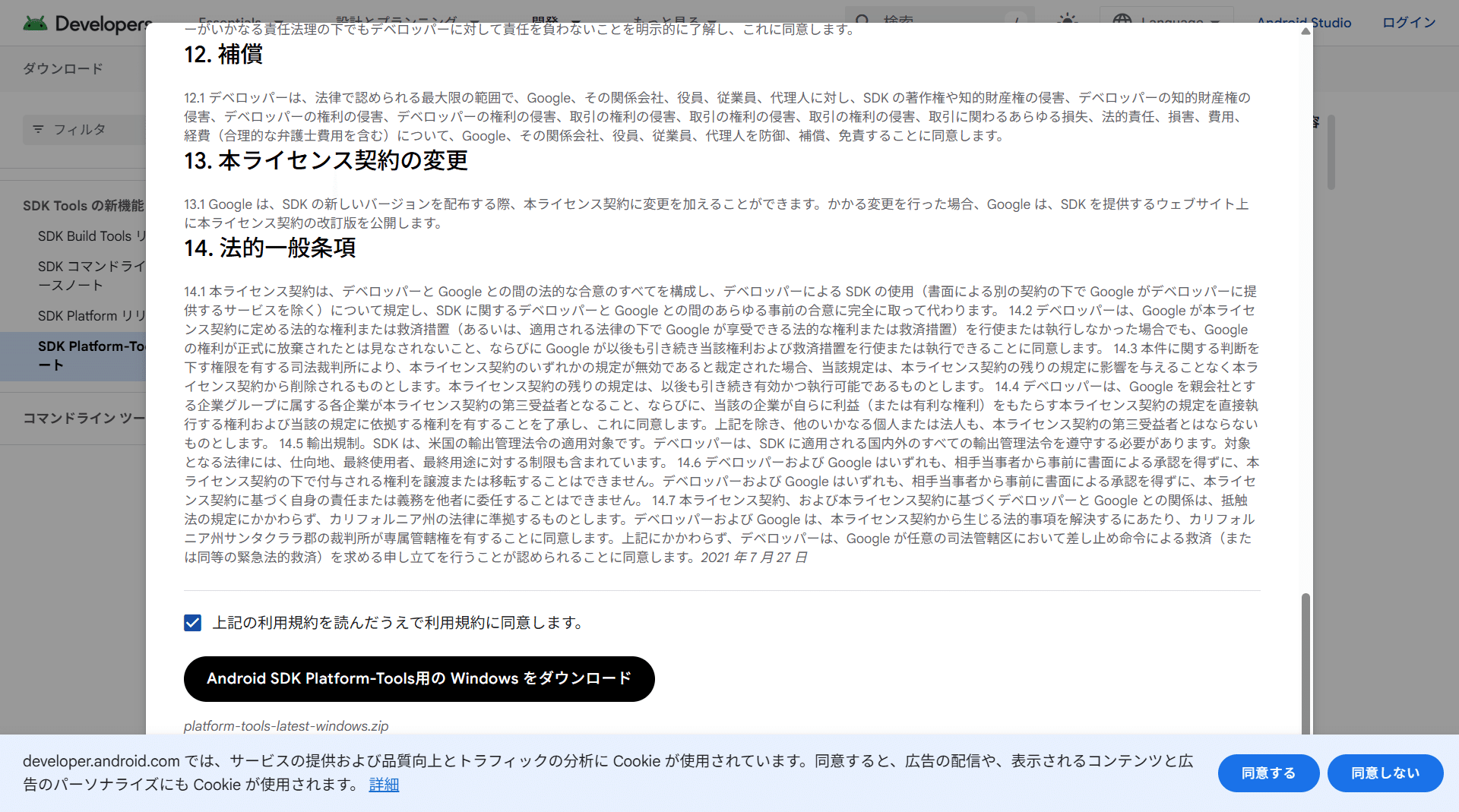This screenshot has height=812, width=1459.
Task: Click the platform-tools-latest-windows.zip file name
Action: point(286,726)
